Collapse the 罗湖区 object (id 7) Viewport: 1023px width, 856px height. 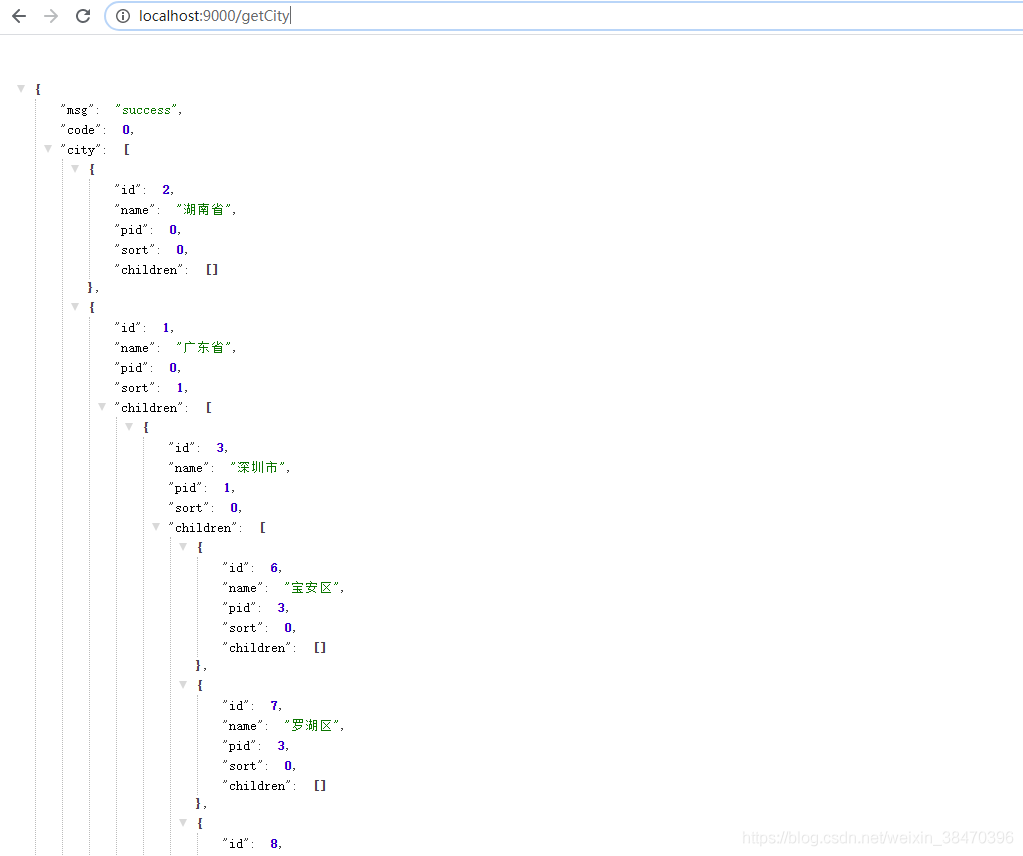coord(183,684)
